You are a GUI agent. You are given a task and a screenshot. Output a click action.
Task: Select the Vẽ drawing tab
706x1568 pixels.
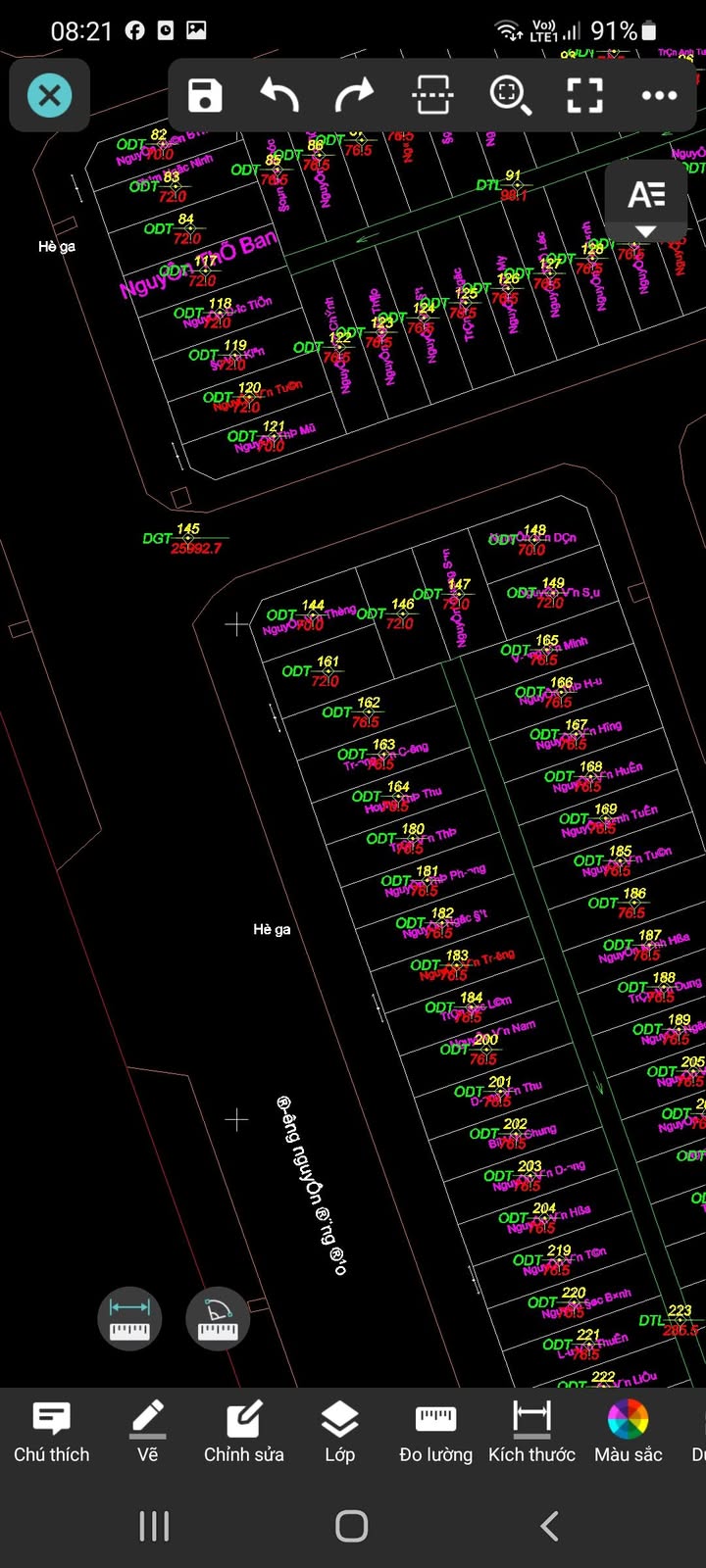(x=148, y=1432)
